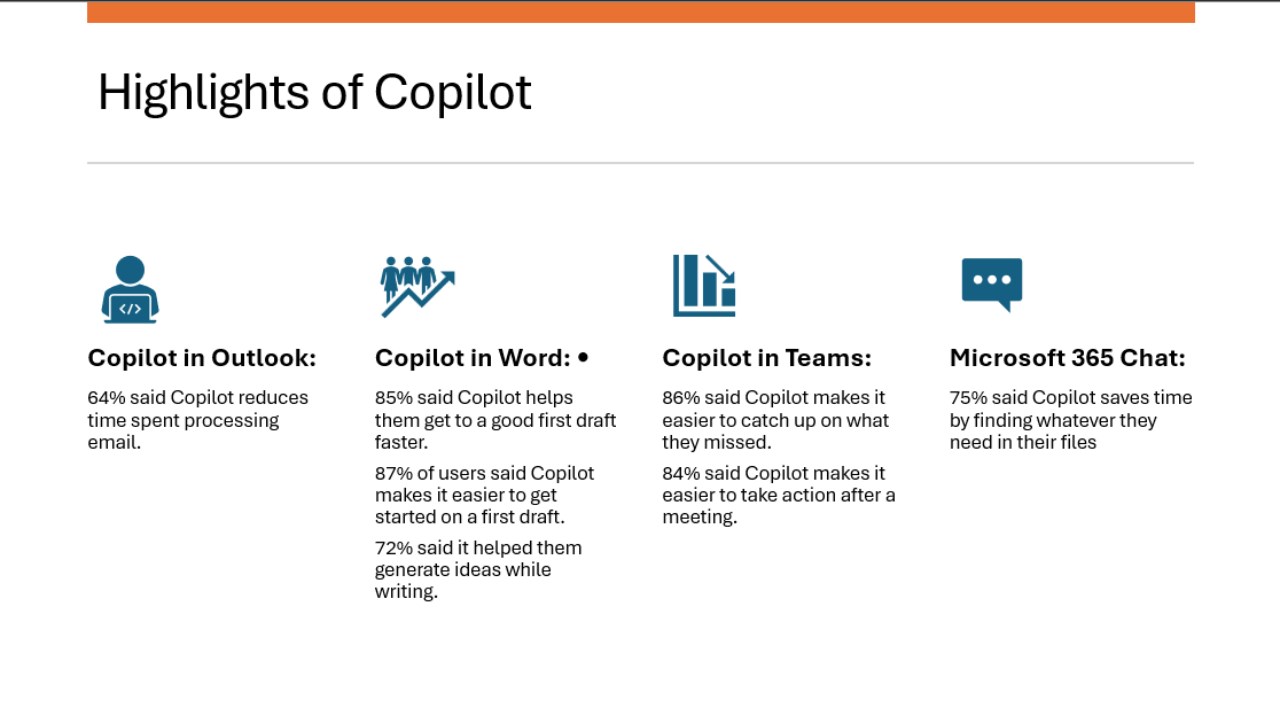Click the Highlights of Copilot title

point(314,92)
